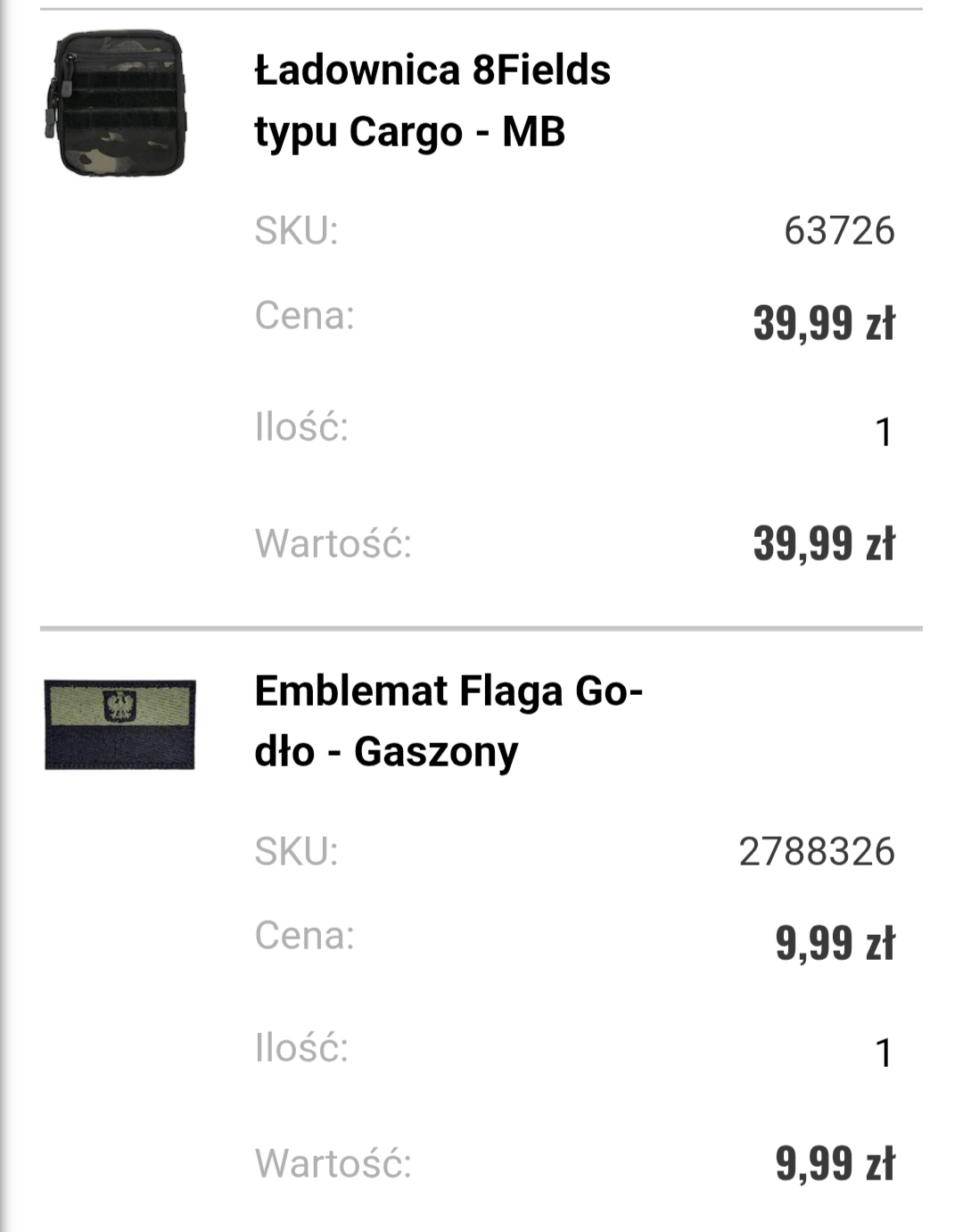Click the SKU label of the Ładownica pouch
The image size is (963, 1232).
click(296, 230)
